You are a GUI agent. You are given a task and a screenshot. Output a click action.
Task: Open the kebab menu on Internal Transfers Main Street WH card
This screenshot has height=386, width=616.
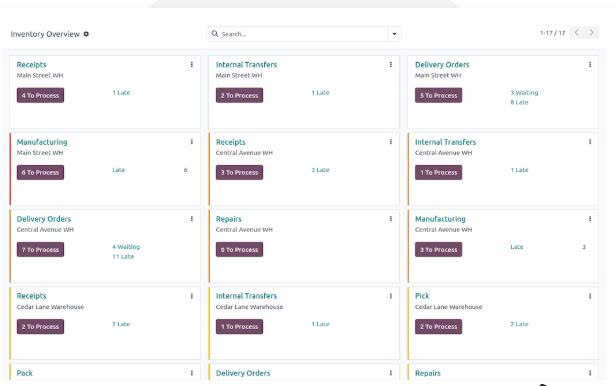pos(391,64)
